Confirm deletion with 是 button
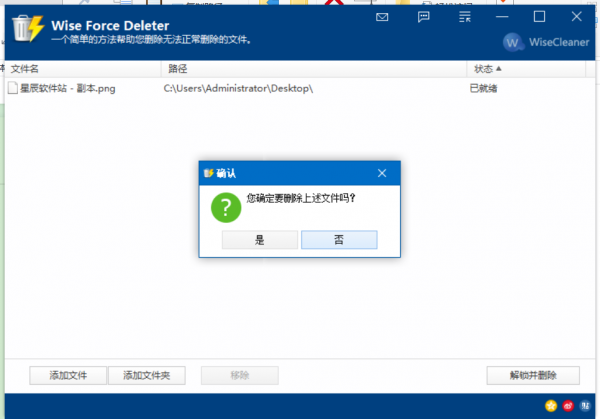 (260, 240)
